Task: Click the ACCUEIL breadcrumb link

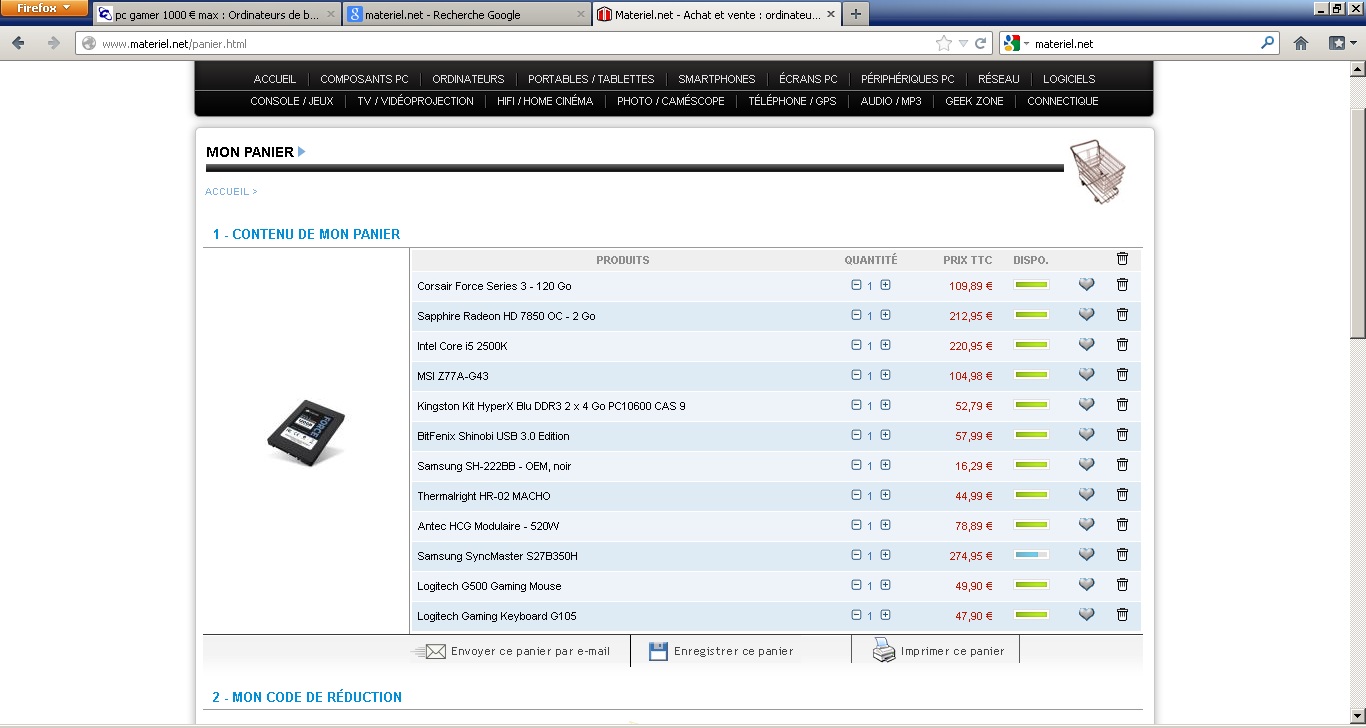Action: coord(226,192)
